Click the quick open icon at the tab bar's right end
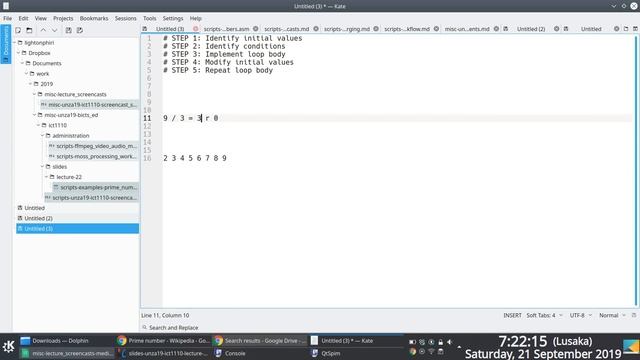Image resolution: width=640 pixels, height=360 pixels. [x=626, y=29]
